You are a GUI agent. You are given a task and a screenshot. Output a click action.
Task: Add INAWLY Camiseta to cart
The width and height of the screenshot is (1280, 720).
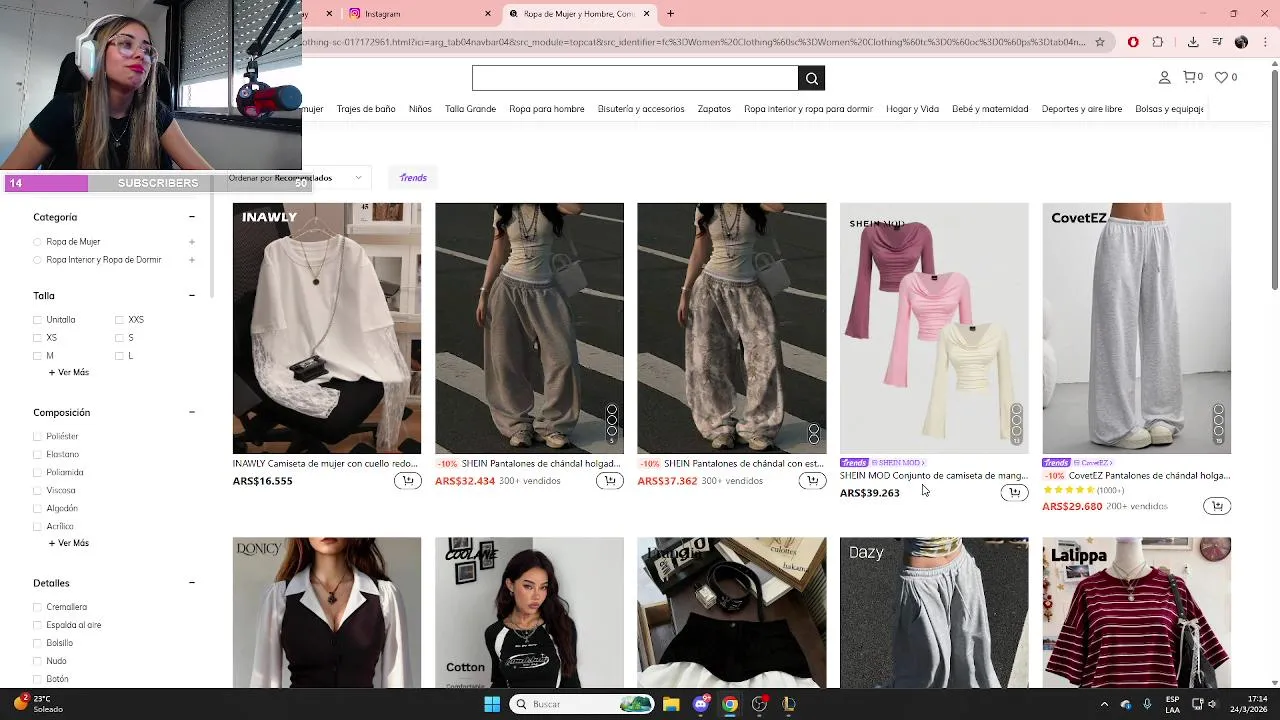(407, 481)
